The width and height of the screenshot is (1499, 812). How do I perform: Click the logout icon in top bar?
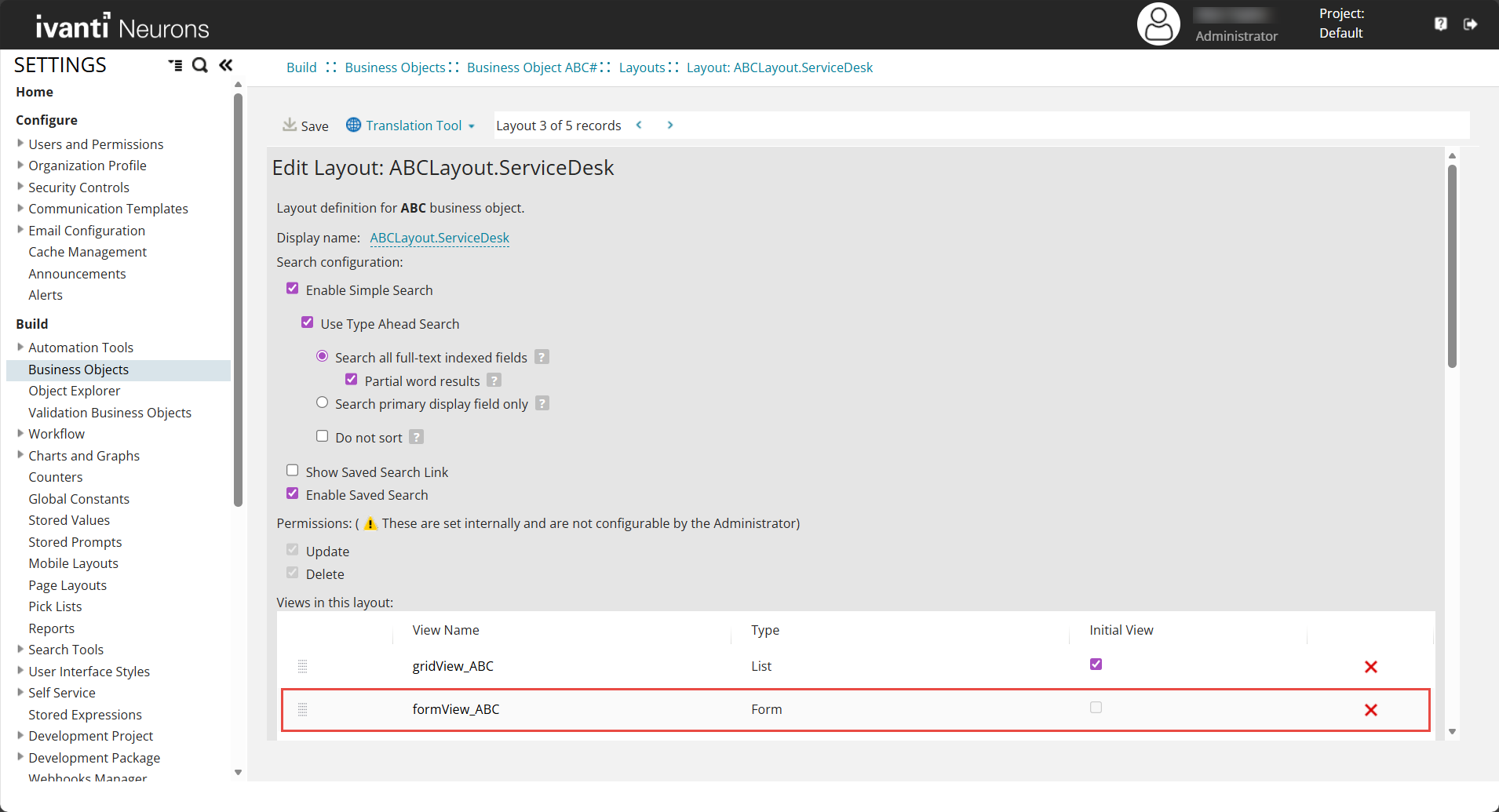pos(1471,24)
